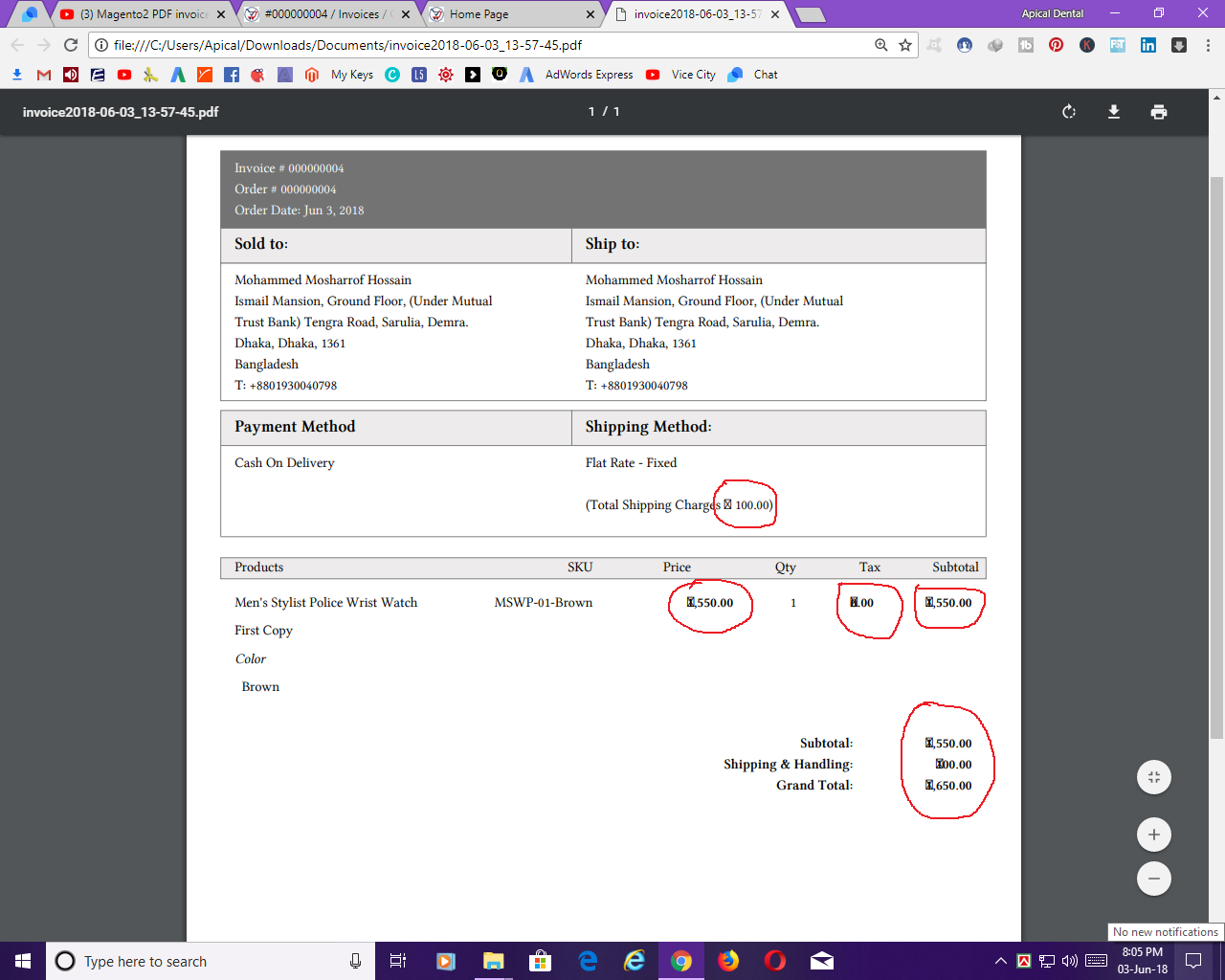Reload the current page

71,45
